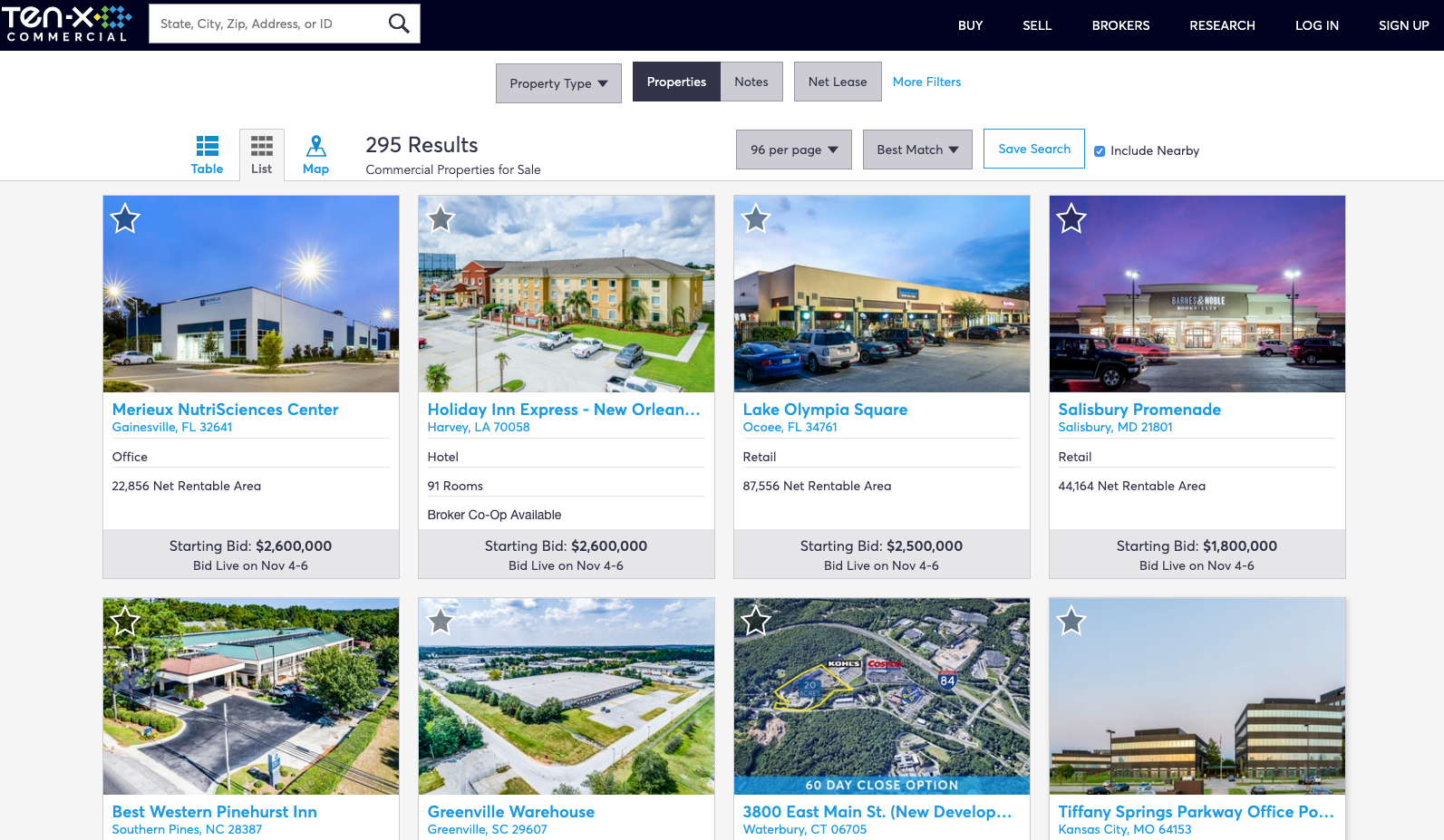This screenshot has height=840, width=1444.
Task: Click the search magnifier icon
Action: coord(399,24)
